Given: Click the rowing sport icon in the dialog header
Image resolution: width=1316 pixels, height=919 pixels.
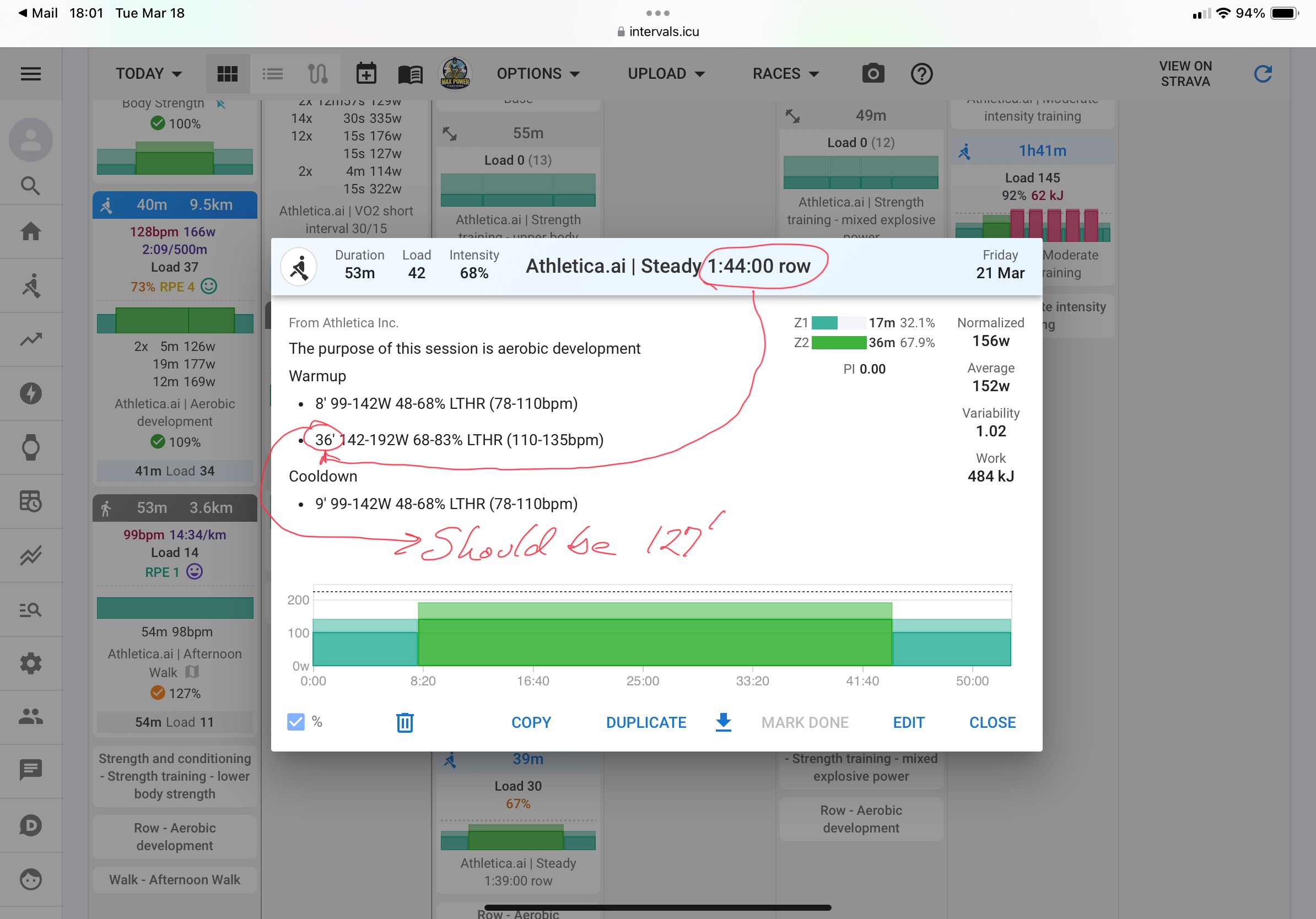Looking at the screenshot, I should [x=299, y=267].
